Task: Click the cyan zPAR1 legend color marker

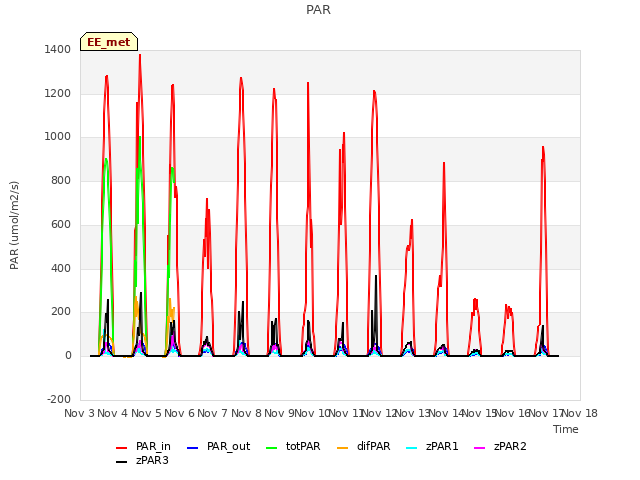Action: coord(412,448)
